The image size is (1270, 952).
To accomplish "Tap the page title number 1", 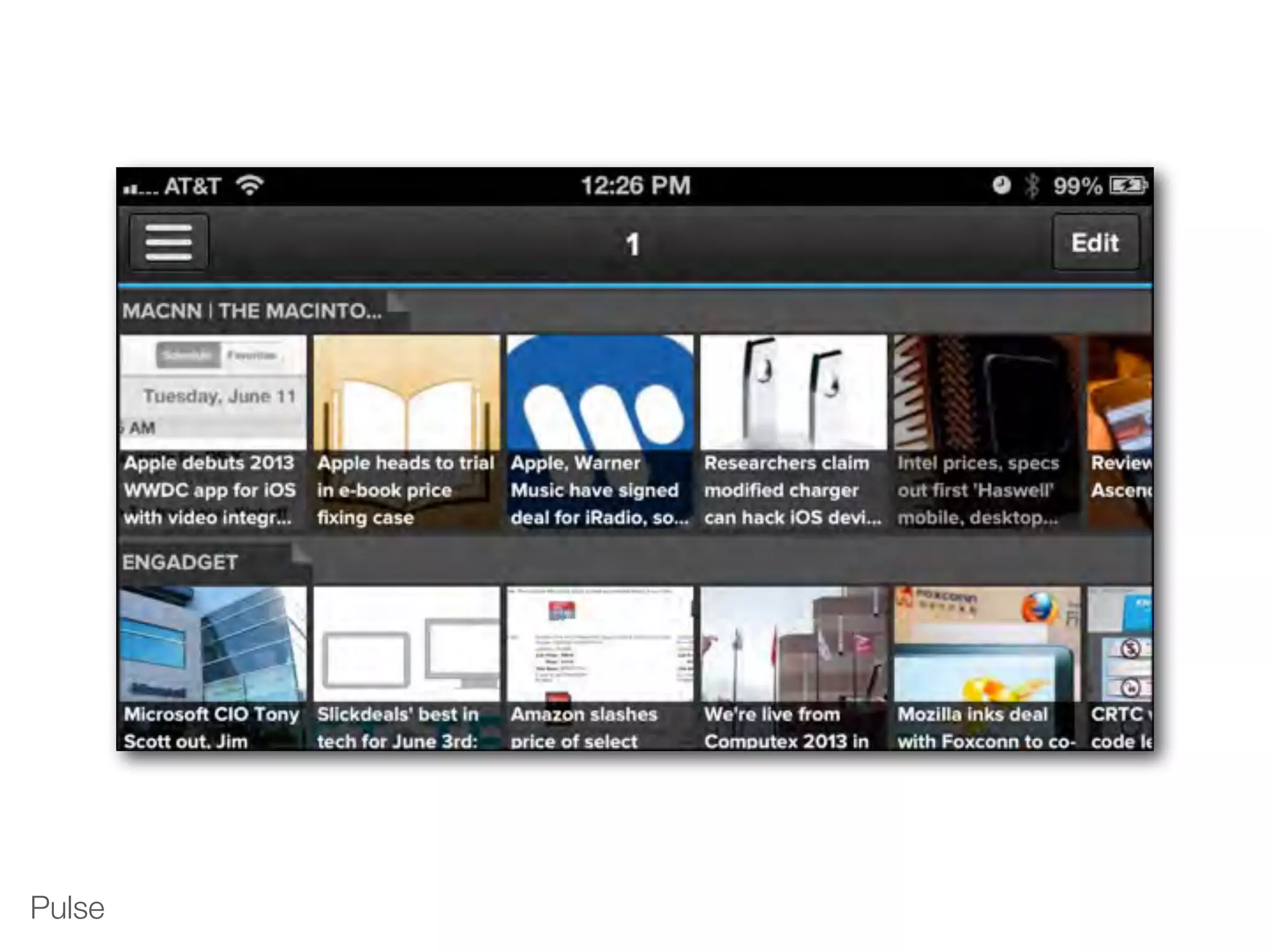I will pyautogui.click(x=633, y=244).
